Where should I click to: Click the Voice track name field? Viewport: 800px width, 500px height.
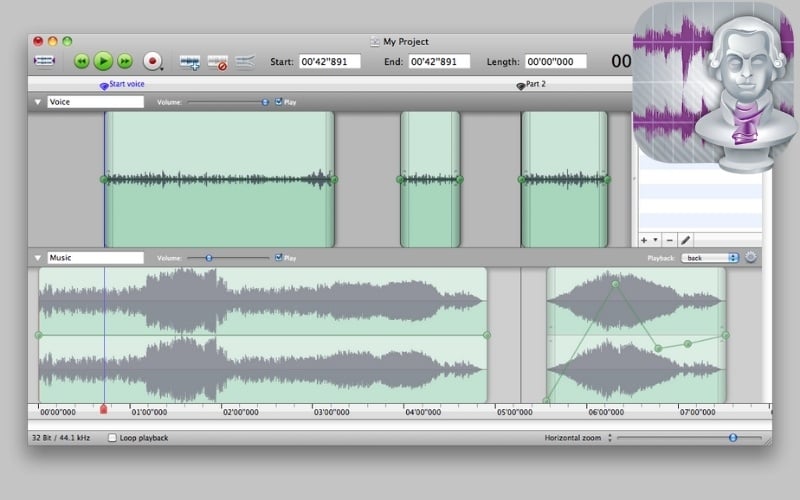95,102
